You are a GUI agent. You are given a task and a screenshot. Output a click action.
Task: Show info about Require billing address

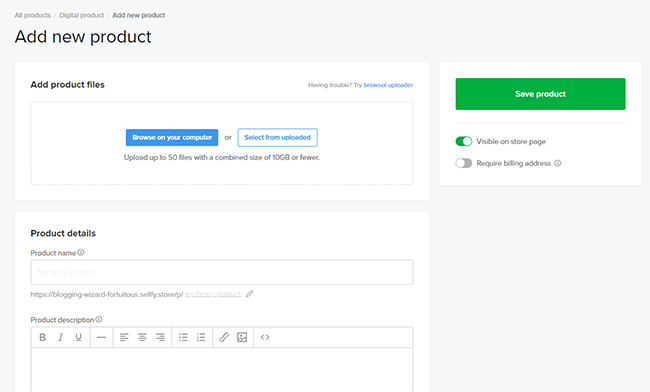(x=558, y=163)
